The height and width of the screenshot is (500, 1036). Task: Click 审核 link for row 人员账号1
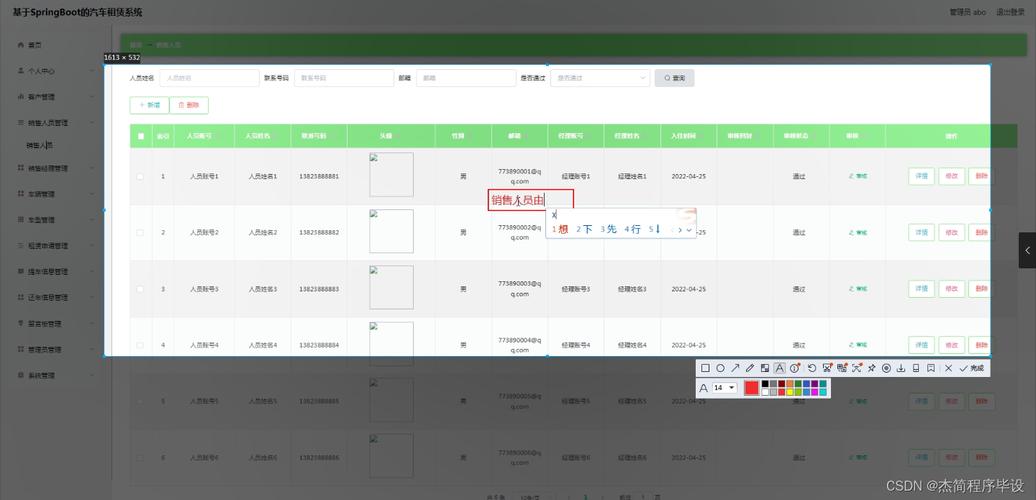click(858, 176)
